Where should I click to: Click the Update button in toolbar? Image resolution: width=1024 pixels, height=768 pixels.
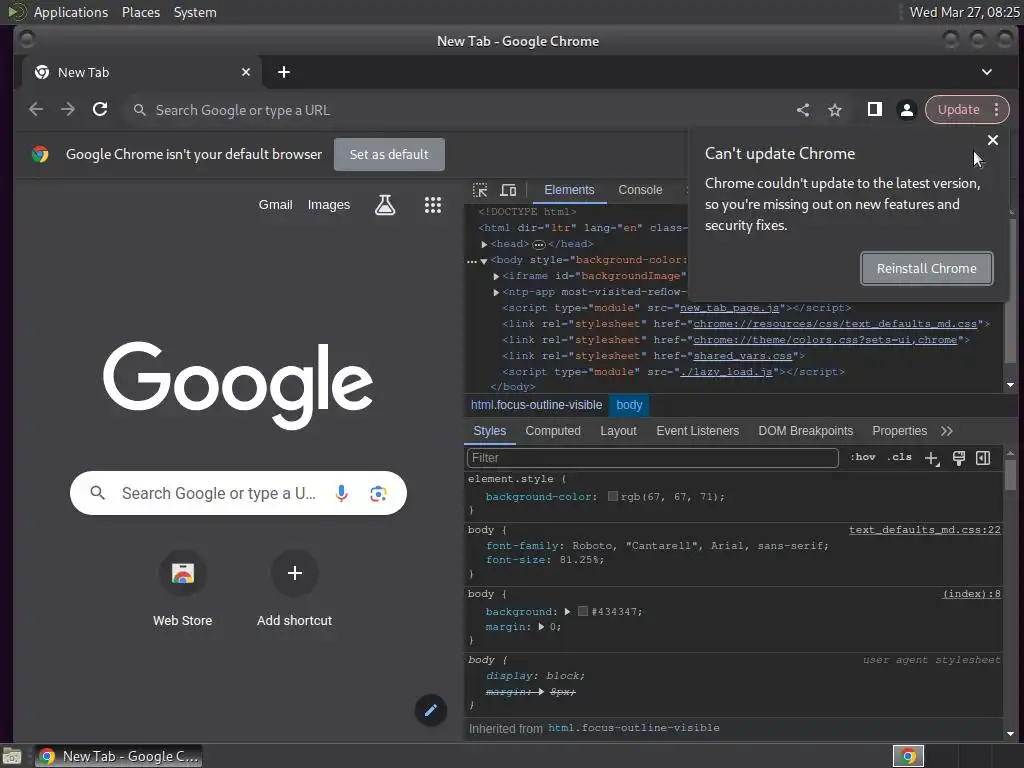tap(959, 110)
